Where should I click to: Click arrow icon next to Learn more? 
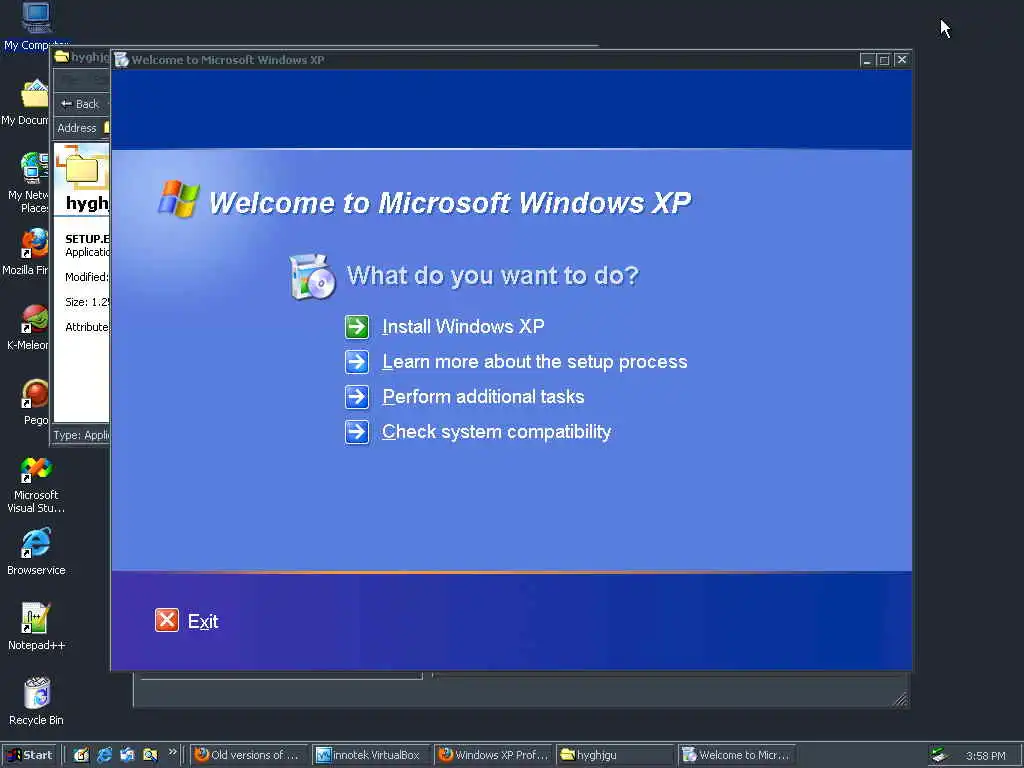(x=357, y=362)
